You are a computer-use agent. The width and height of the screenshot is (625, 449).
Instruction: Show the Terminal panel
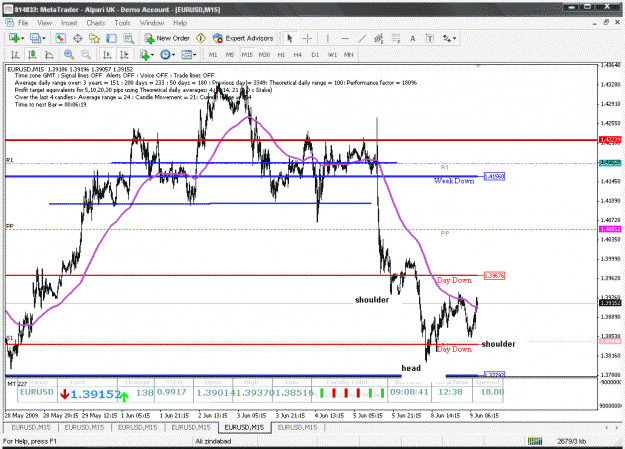(x=111, y=38)
